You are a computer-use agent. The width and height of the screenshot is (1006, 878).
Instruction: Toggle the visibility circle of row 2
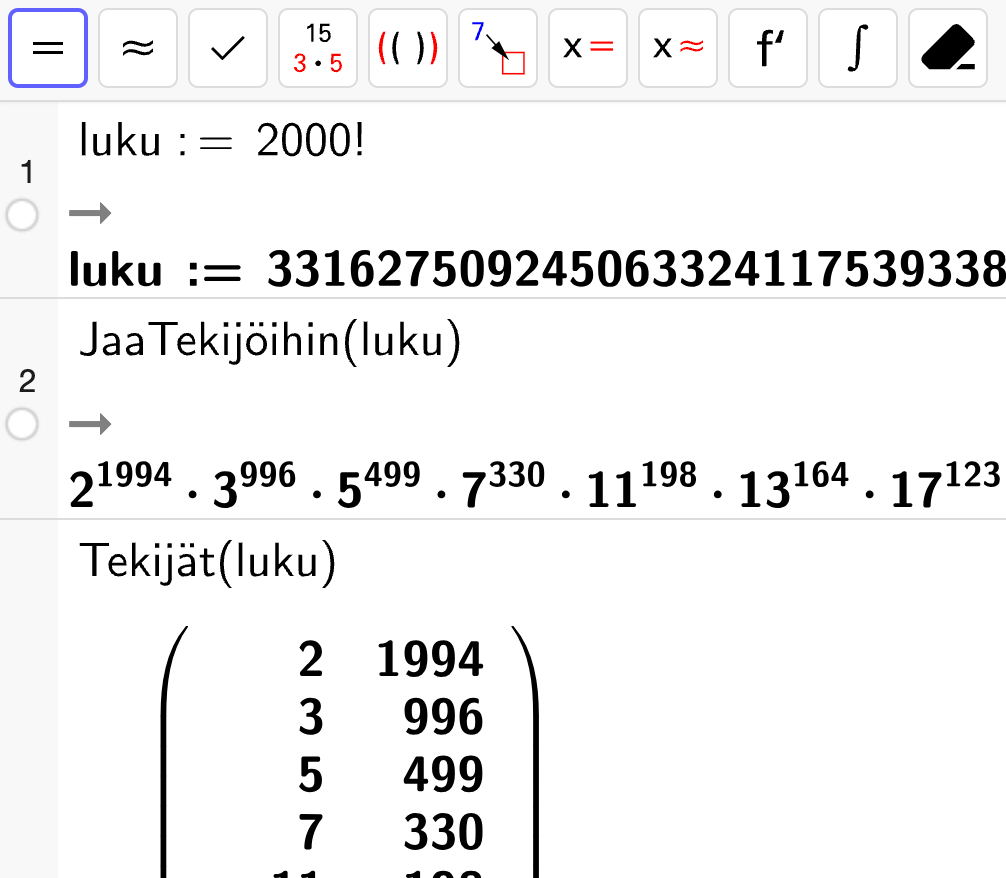pyautogui.click(x=22, y=425)
